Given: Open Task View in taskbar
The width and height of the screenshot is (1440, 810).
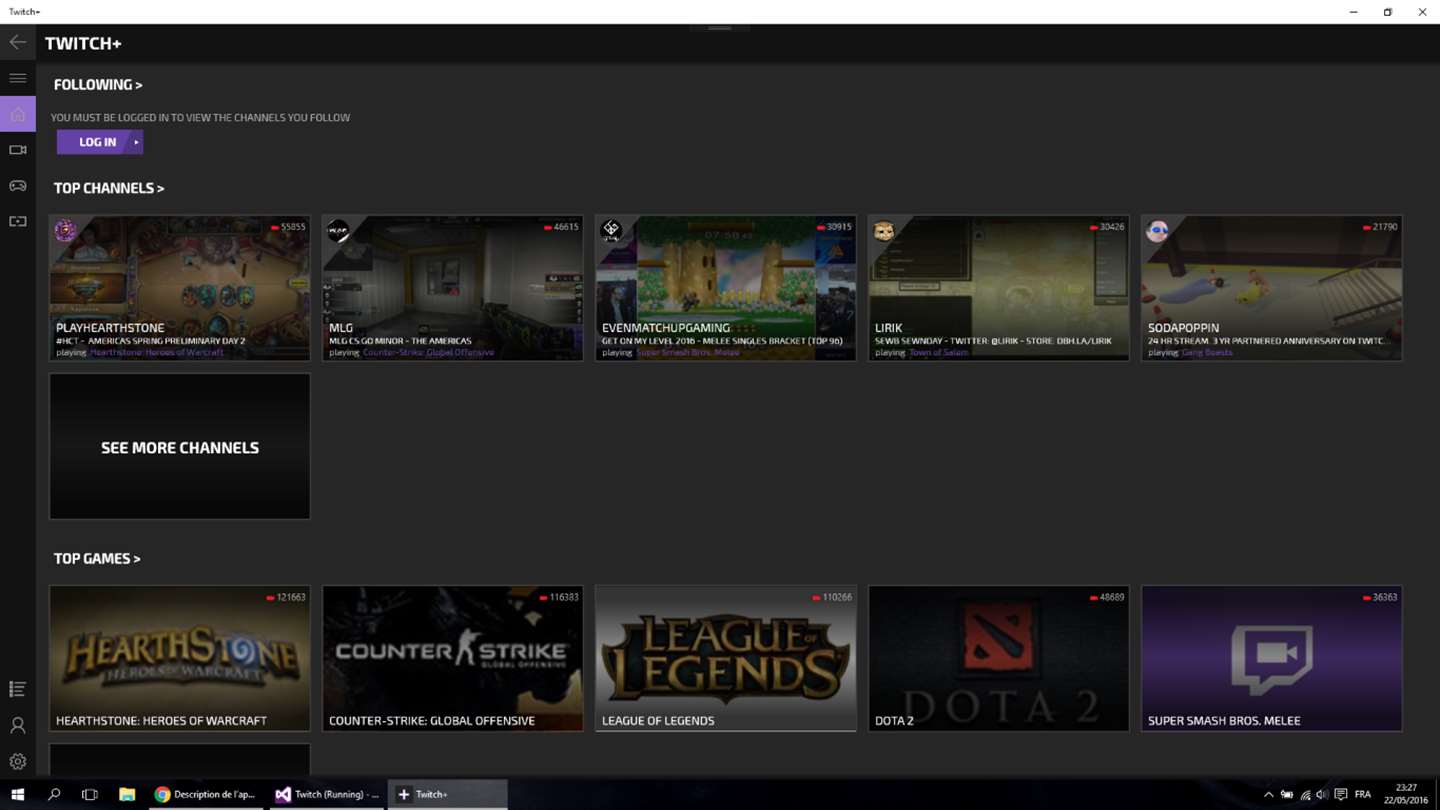Looking at the screenshot, I should [x=90, y=794].
